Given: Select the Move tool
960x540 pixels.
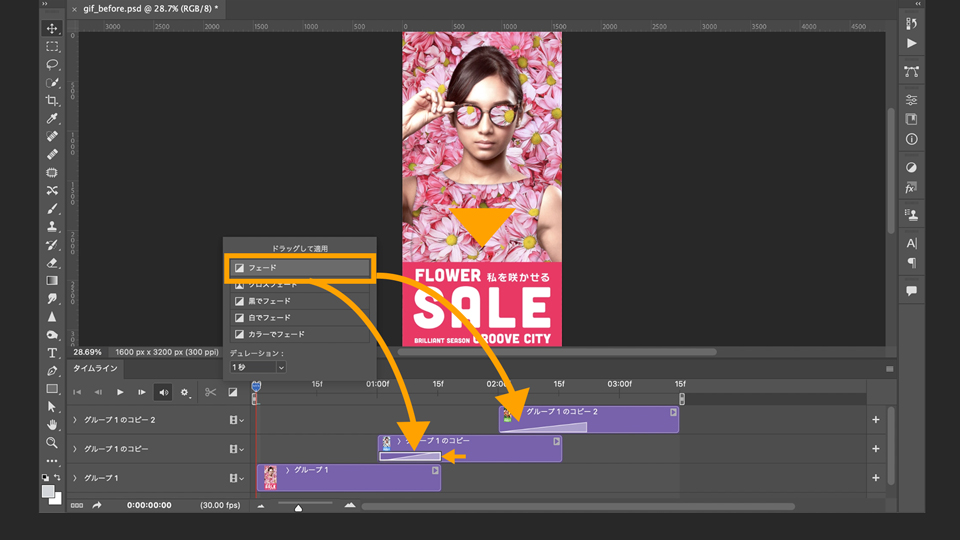Looking at the screenshot, I should click(x=52, y=28).
